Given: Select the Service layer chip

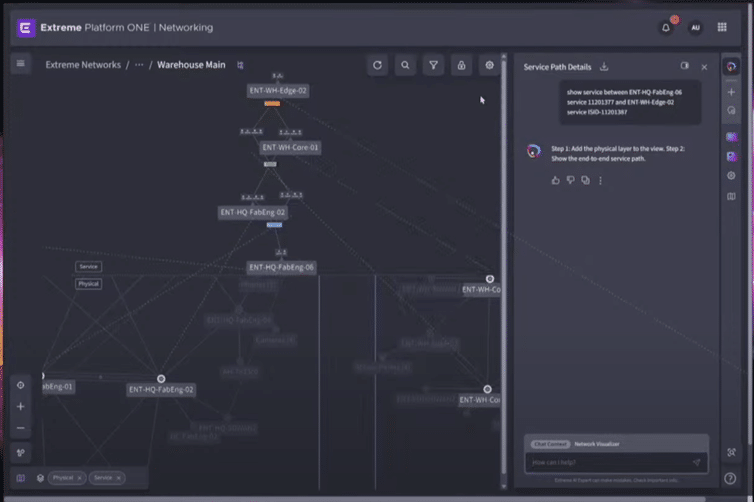Looking at the screenshot, I should tap(107, 477).
